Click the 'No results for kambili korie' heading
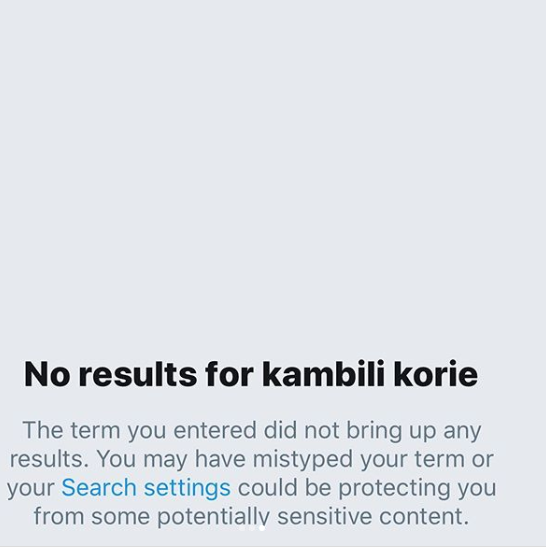Image resolution: width=546 pixels, height=547 pixels. coord(250,374)
